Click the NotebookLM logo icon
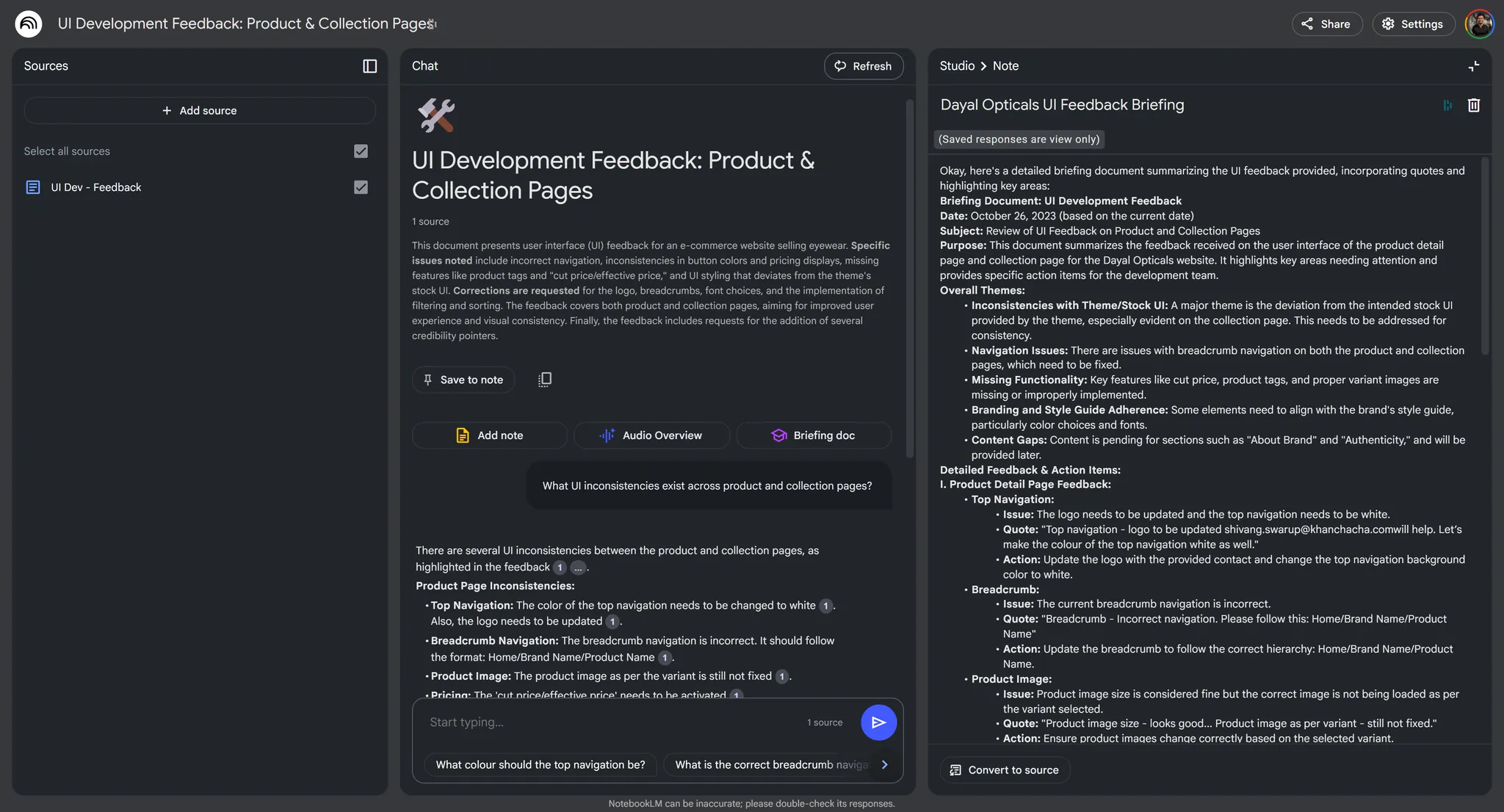Image resolution: width=1504 pixels, height=812 pixels. click(x=29, y=23)
